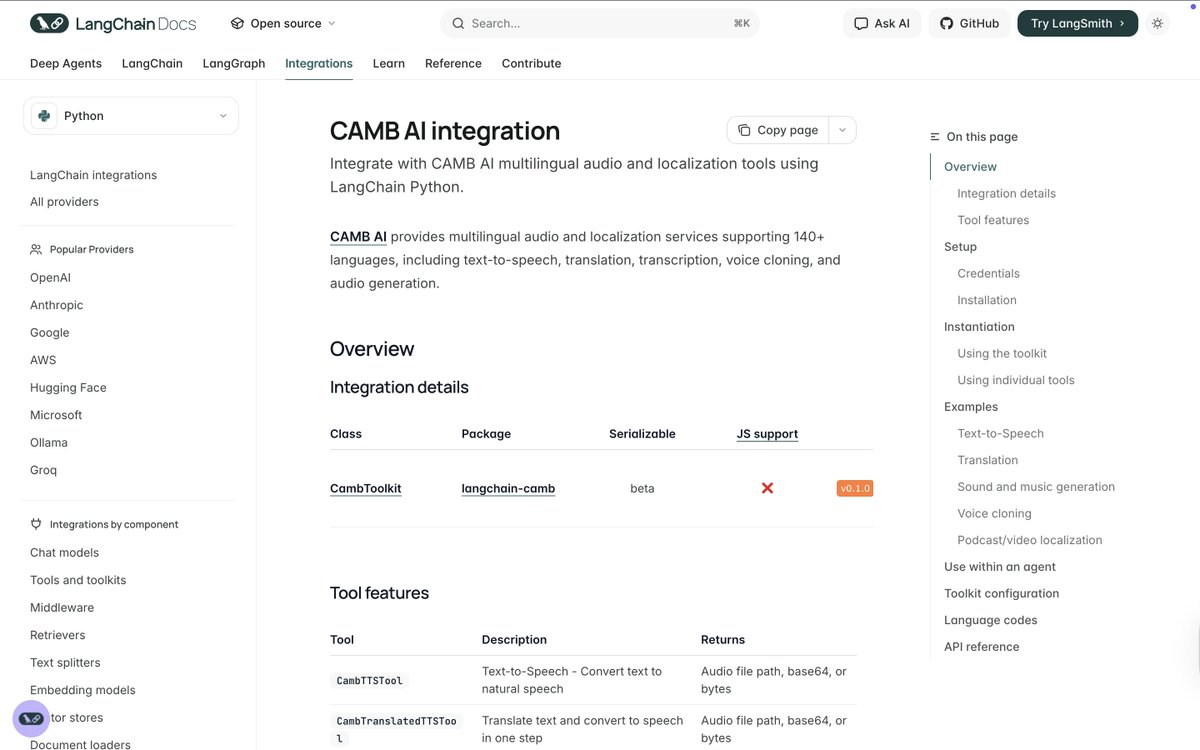Open Chat models component page
The height and width of the screenshot is (750, 1200).
click(x=64, y=553)
